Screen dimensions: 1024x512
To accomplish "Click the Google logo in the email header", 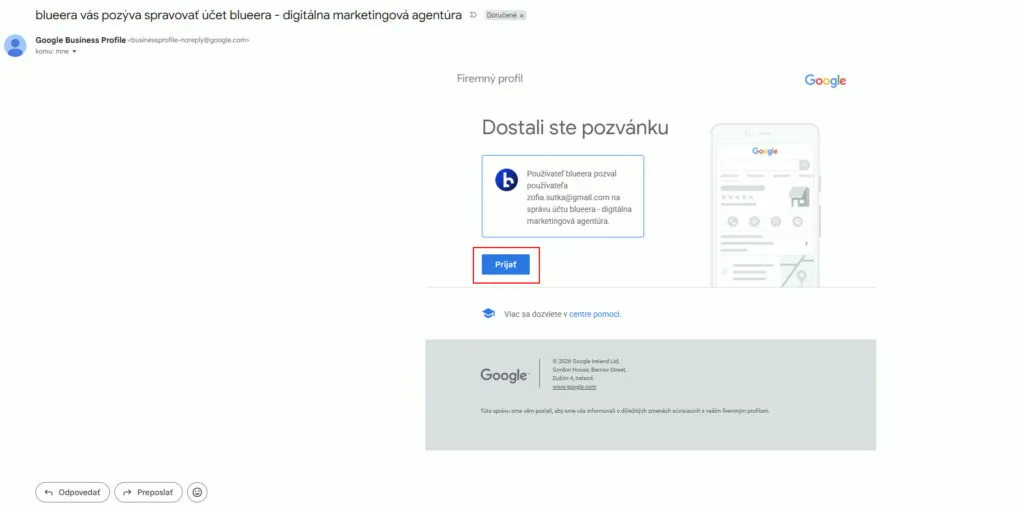I will [825, 80].
